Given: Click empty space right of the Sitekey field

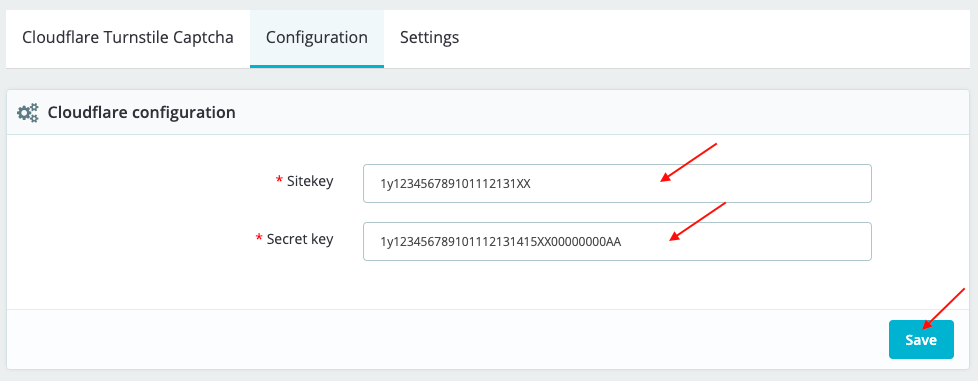Looking at the screenshot, I should pyautogui.click(x=920, y=183).
